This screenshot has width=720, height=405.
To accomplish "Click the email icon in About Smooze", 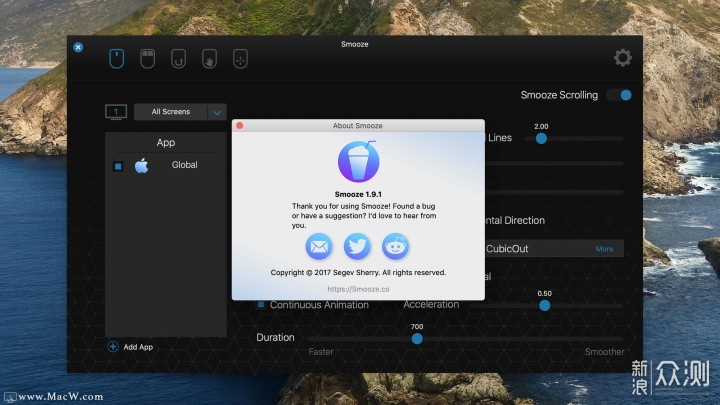I will tap(319, 247).
